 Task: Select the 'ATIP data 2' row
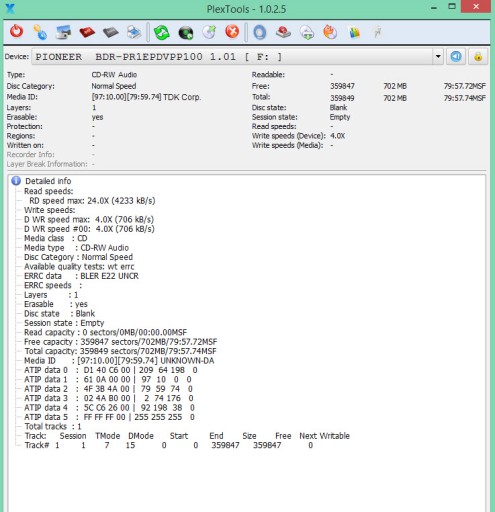[108, 389]
